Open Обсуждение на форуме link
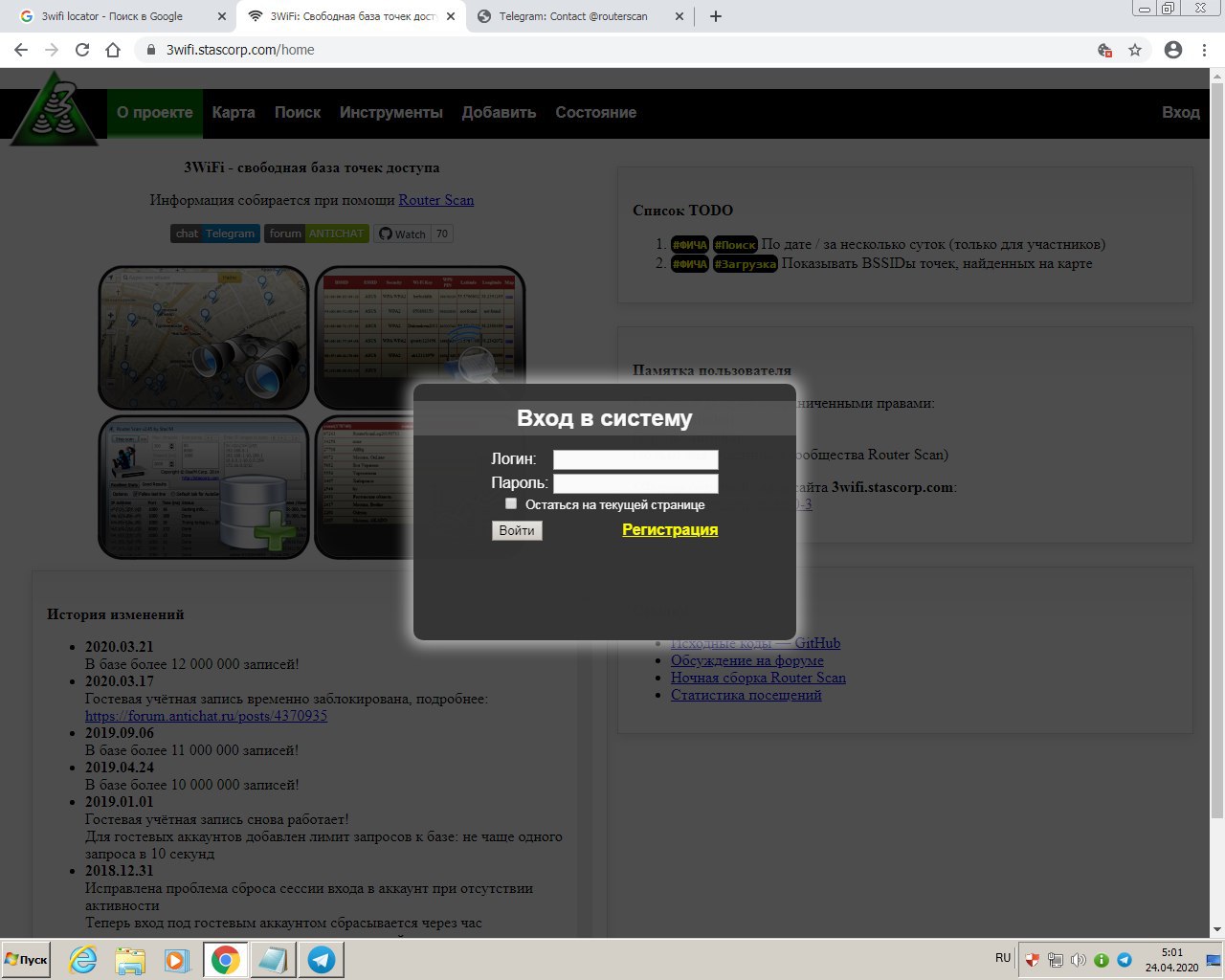1225x980 pixels. click(x=746, y=660)
